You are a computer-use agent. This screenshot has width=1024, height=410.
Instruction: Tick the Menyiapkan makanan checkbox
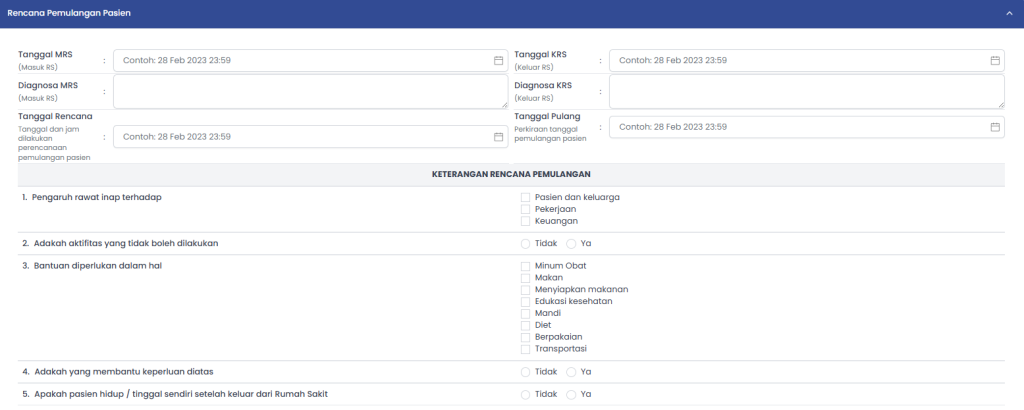click(x=525, y=289)
